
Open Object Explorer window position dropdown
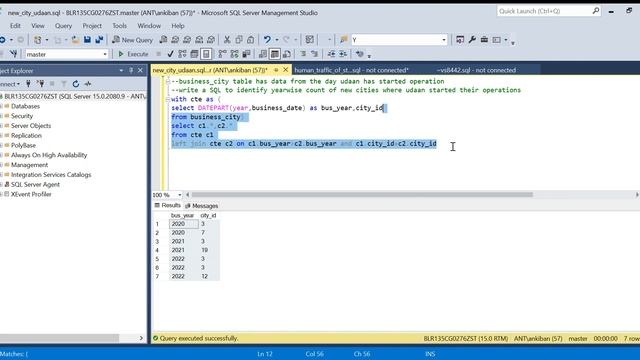click(x=121, y=71)
